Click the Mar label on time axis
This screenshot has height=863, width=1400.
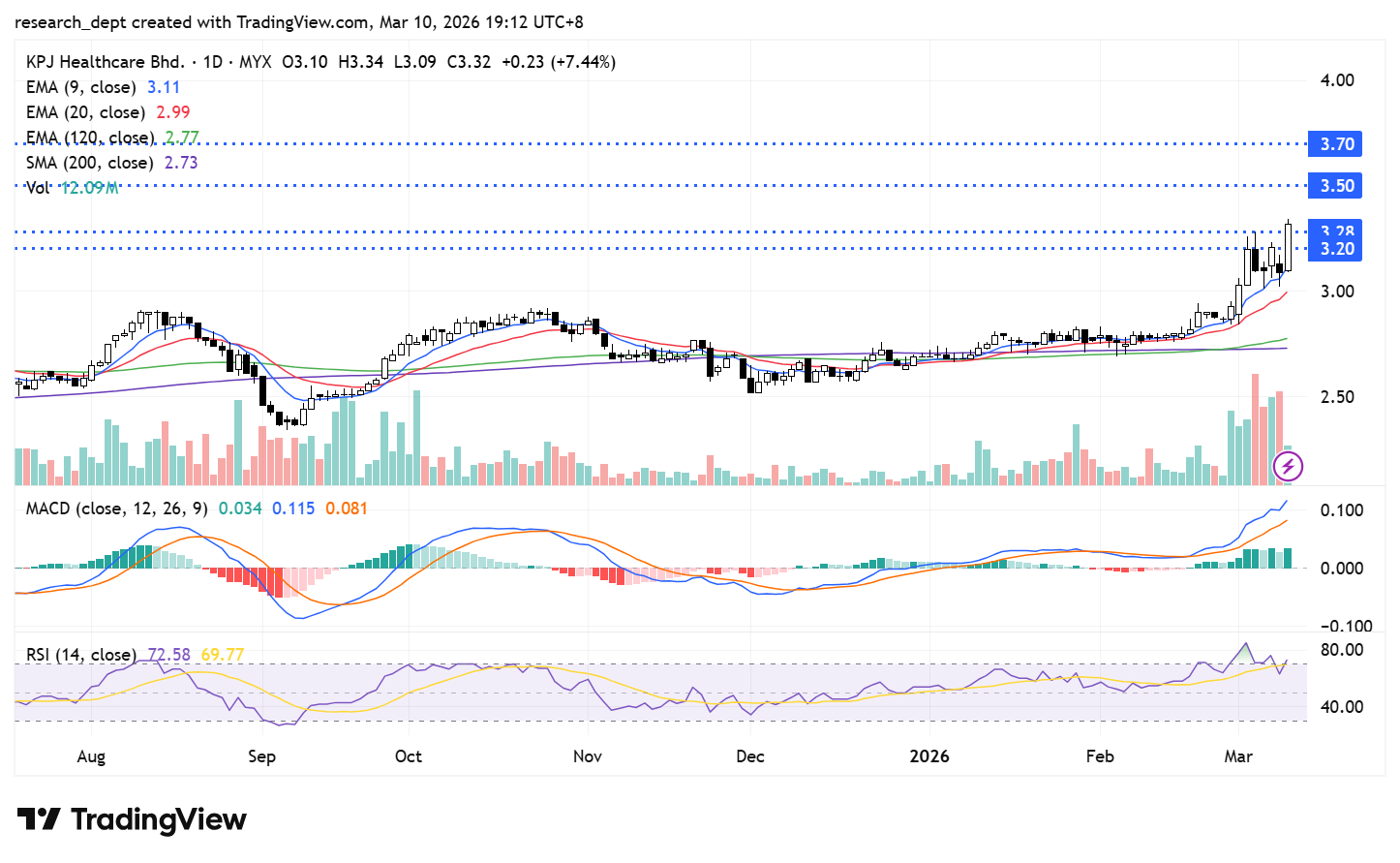[1238, 756]
